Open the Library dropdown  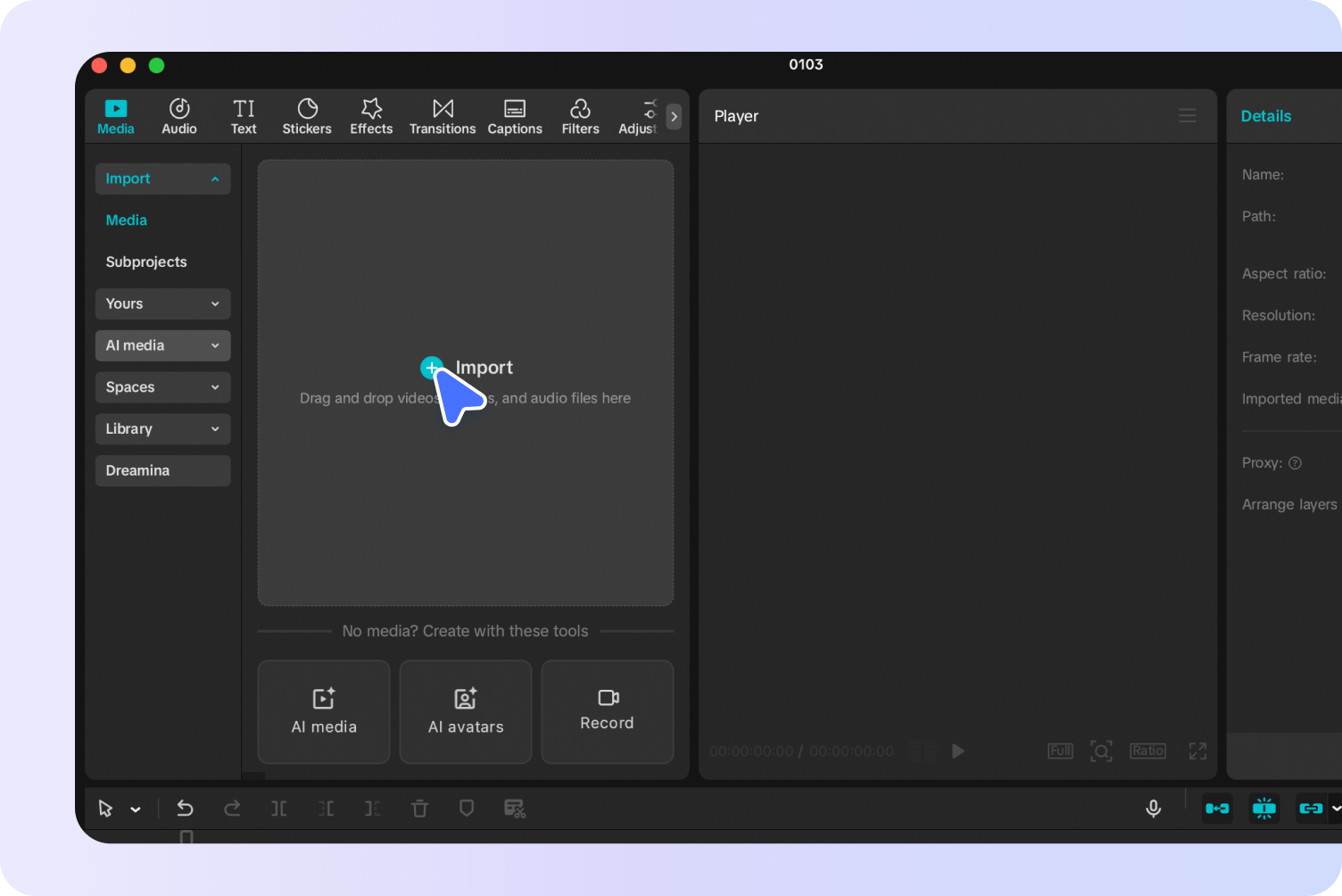coord(162,428)
